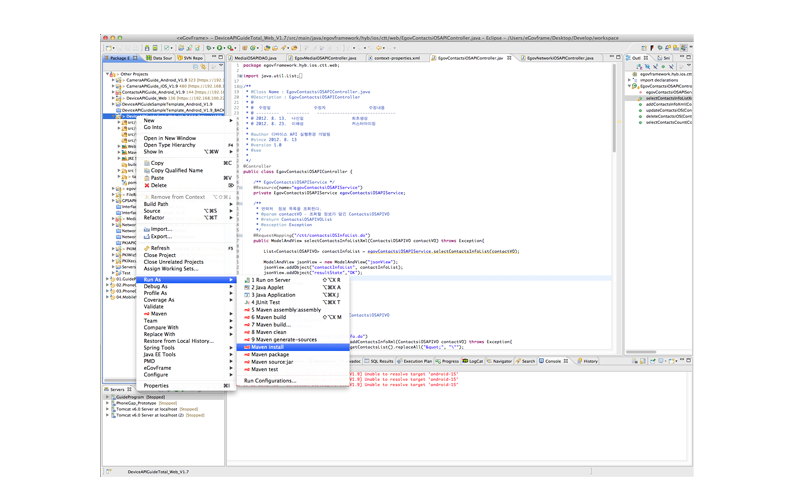Collapse the Other Projects tree node
The image size is (800, 500).
(109, 74)
